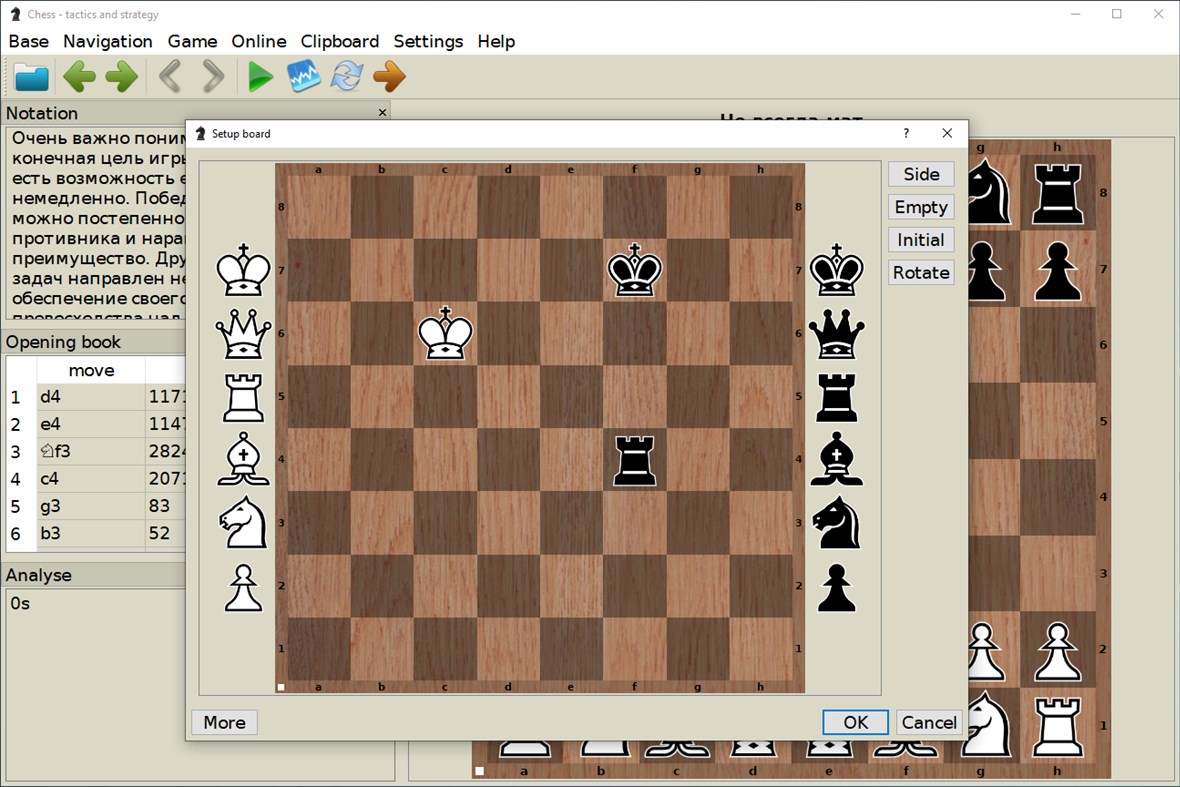Select the white king from the piece palette

tap(243, 270)
